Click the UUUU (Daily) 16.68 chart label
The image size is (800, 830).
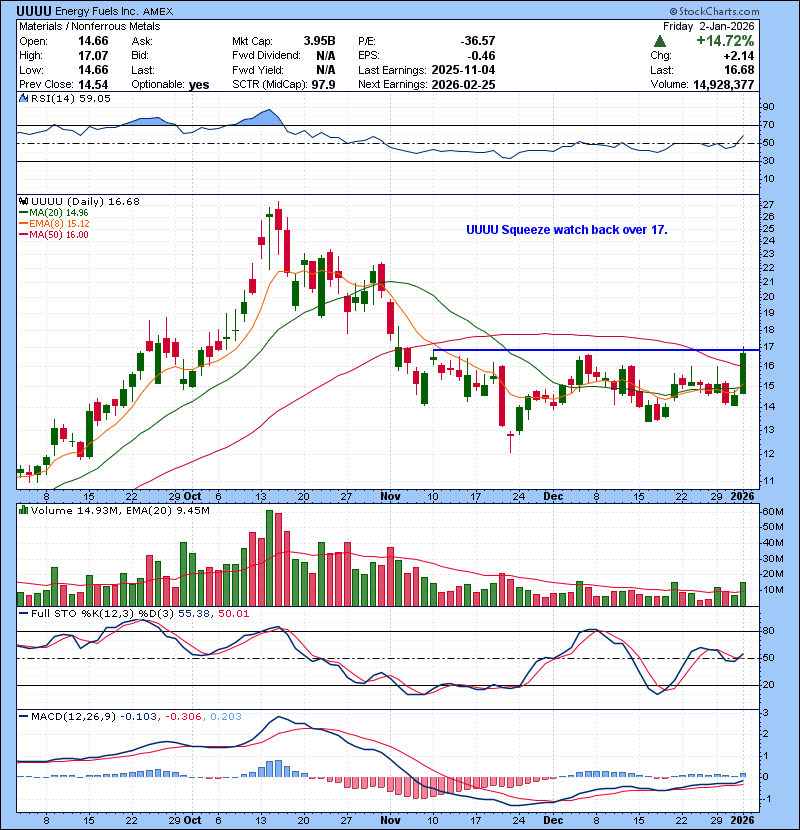click(x=85, y=201)
